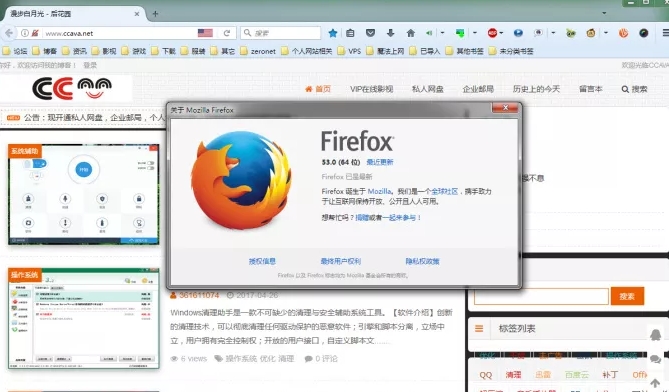Open 留言本 navigation item

pos(590,89)
